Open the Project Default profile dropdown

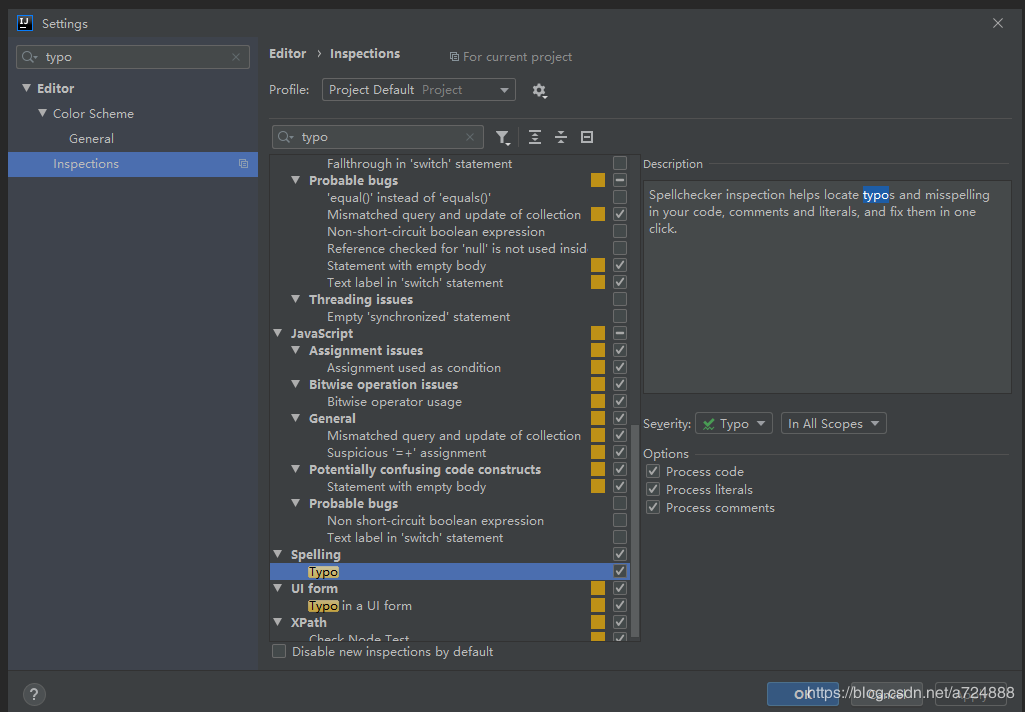coord(418,90)
